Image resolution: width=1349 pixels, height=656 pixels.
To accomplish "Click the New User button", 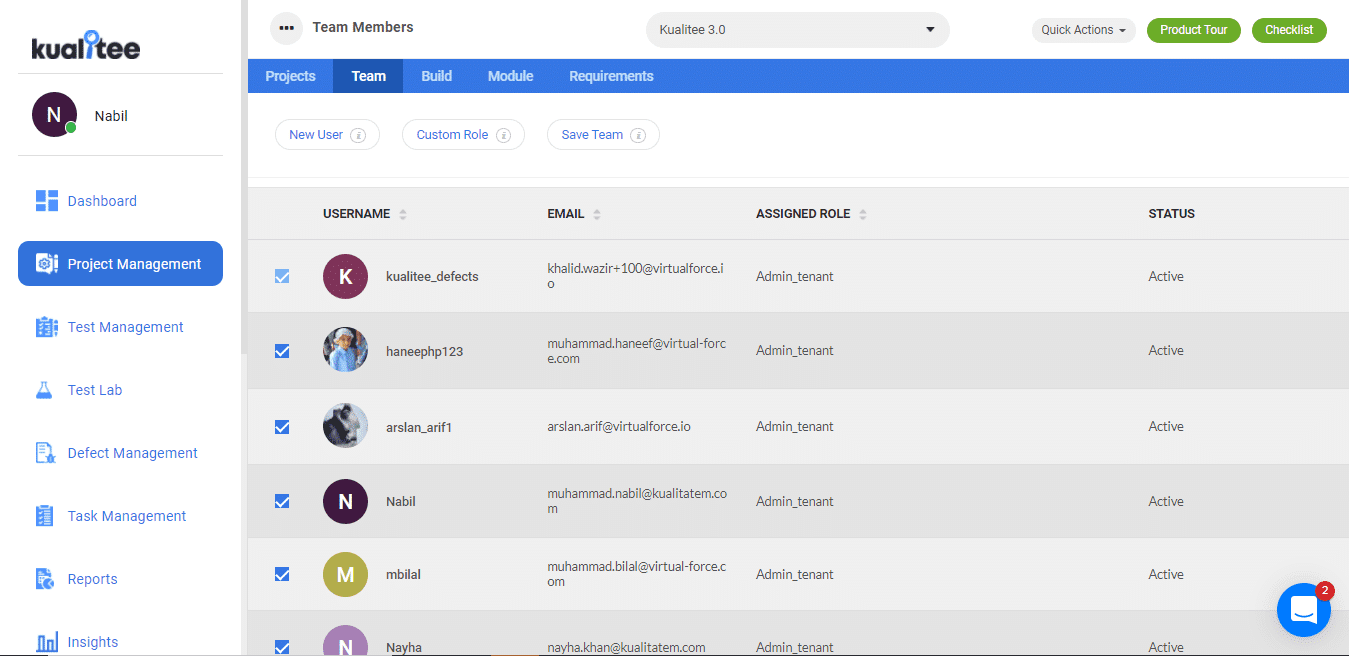I will click(327, 134).
